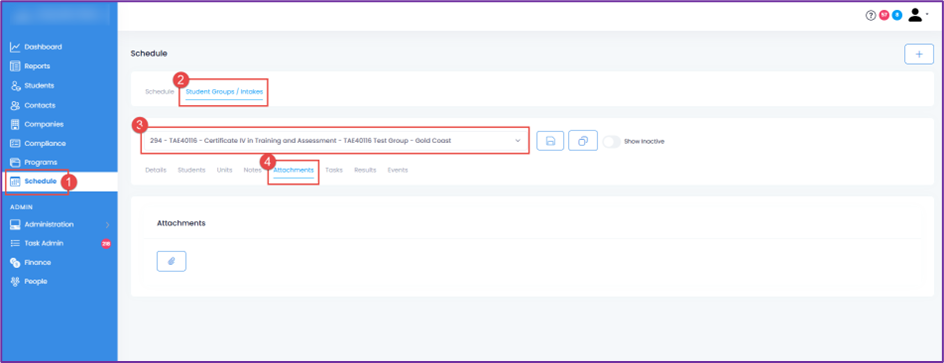944x363 pixels.
Task: Click the Schedule calendar icon
Action: tap(16, 181)
